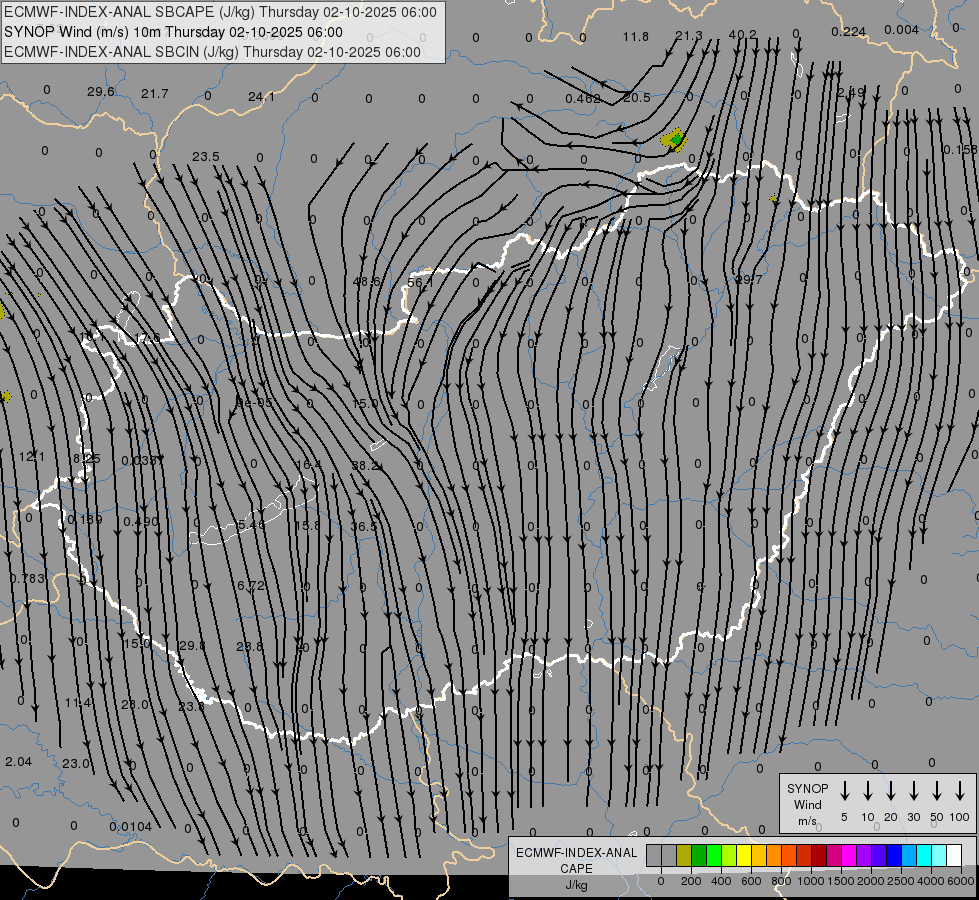Click the map value 0.224
Viewport: 979px width, 900px height.
849,32
